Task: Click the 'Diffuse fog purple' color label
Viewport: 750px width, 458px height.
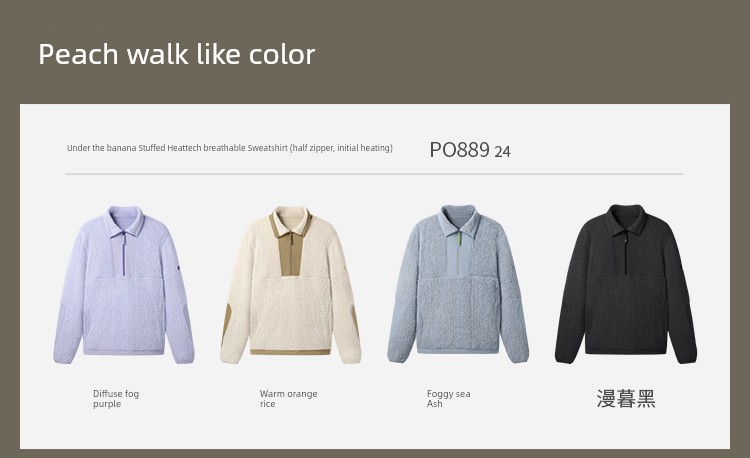Action: pos(116,399)
